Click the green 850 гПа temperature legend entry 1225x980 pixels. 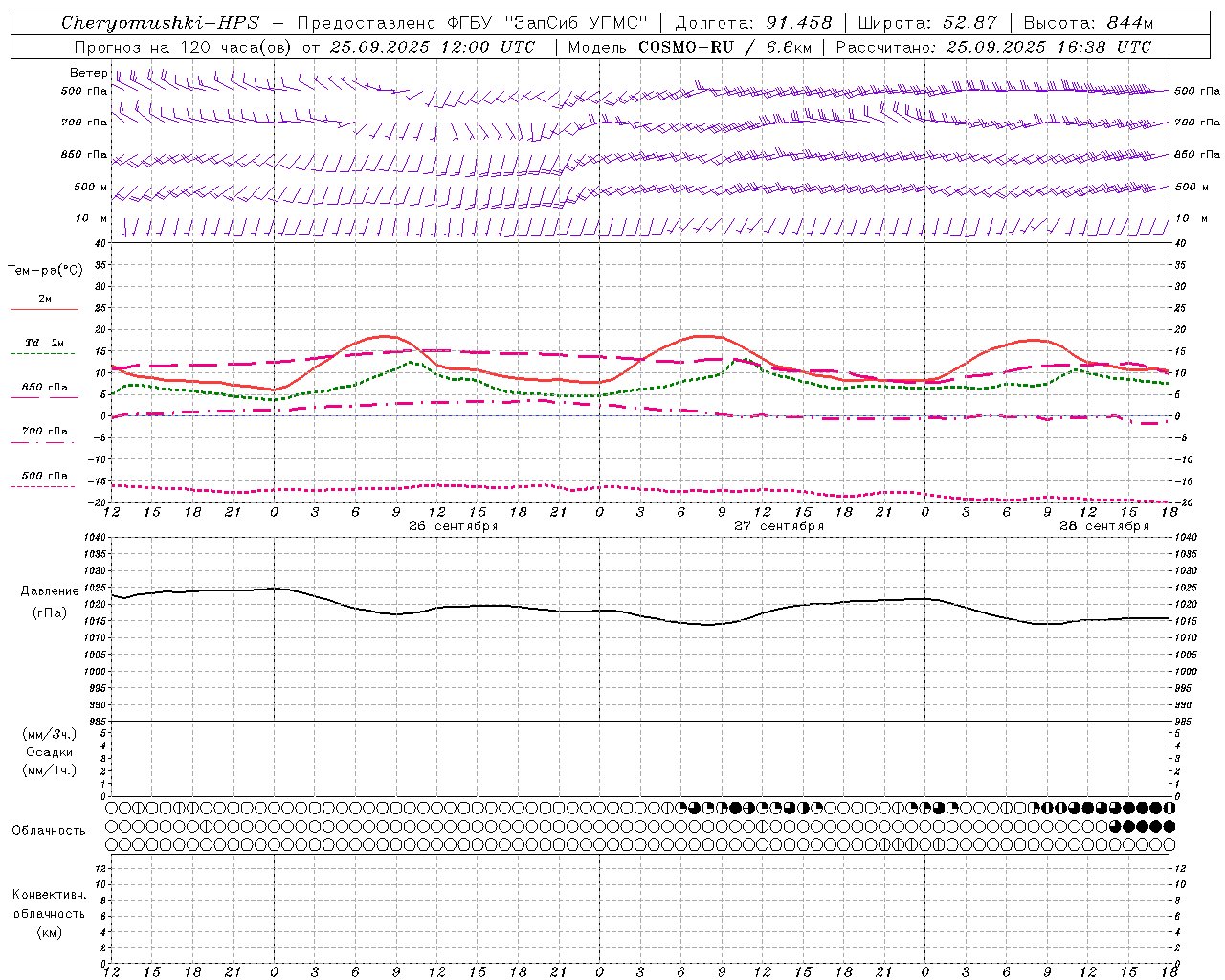pos(44,388)
